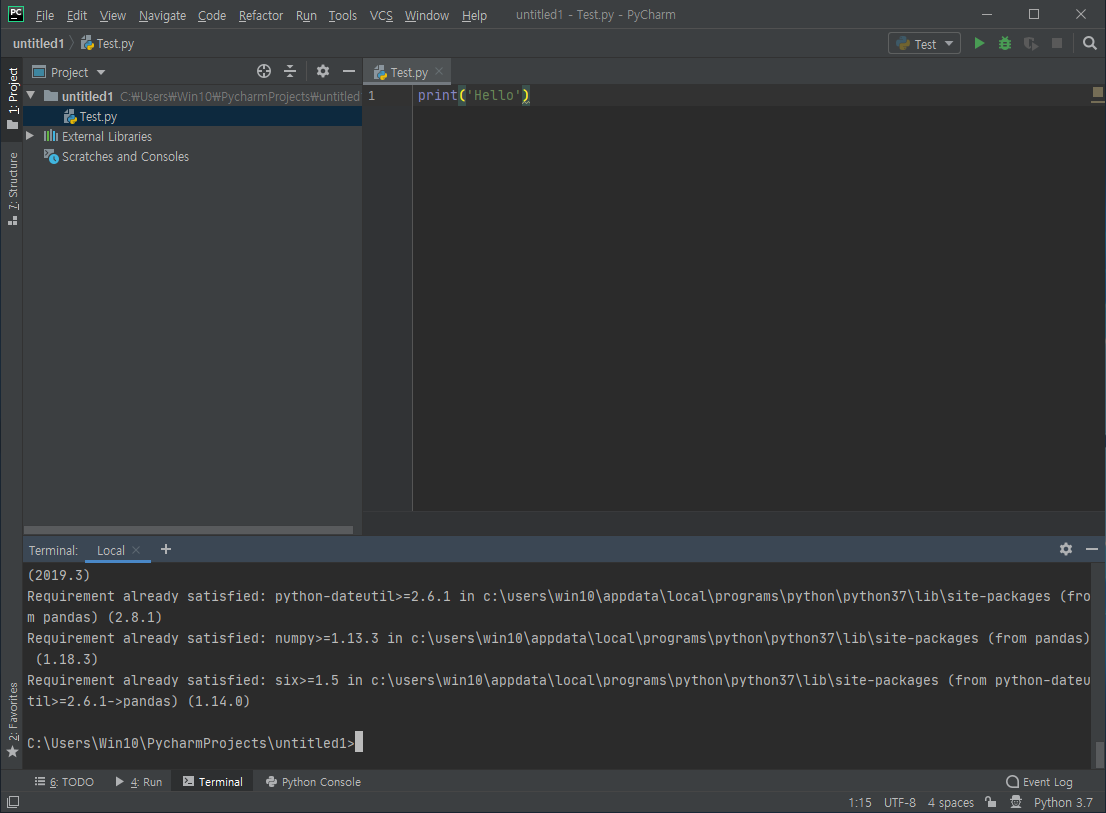Click the Stop process button

[x=1057, y=44]
